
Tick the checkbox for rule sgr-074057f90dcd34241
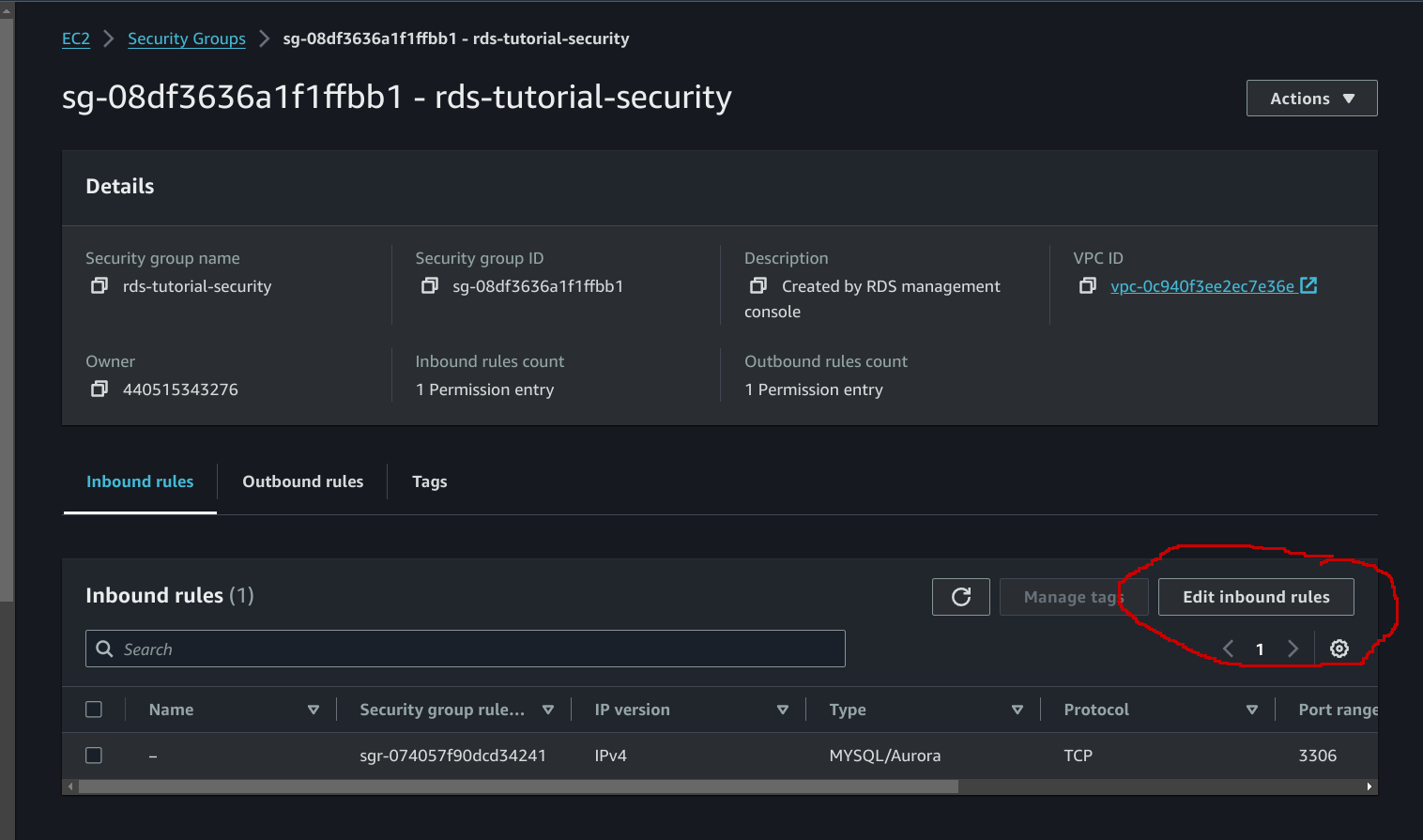(94, 756)
